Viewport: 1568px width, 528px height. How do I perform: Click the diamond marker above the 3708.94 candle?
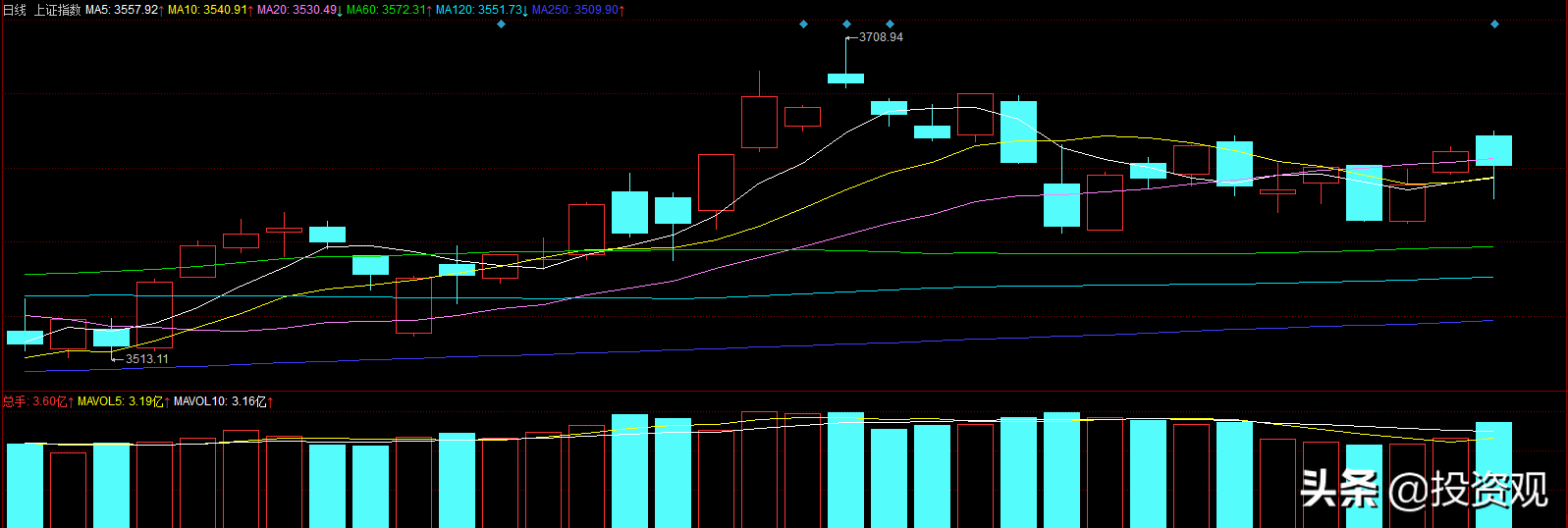pos(846,25)
